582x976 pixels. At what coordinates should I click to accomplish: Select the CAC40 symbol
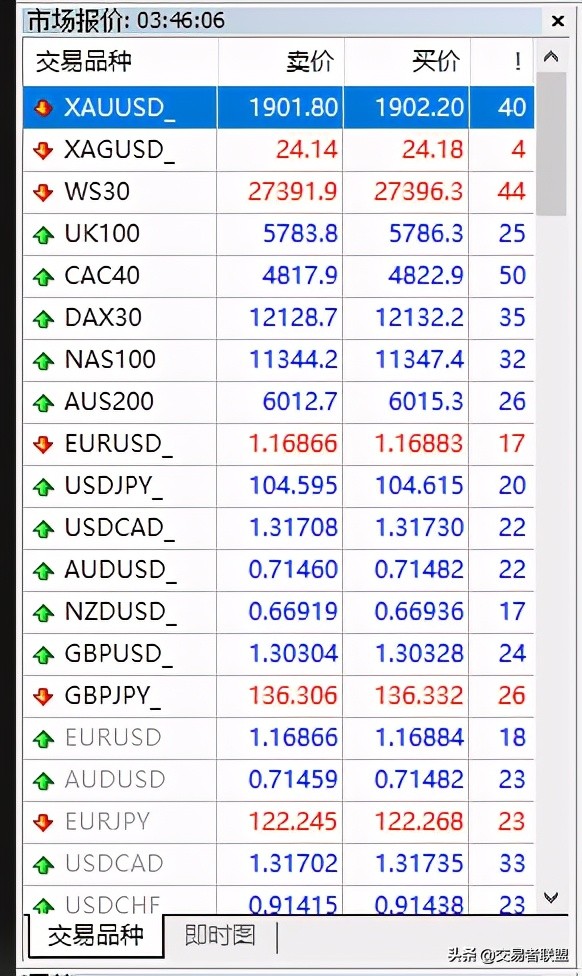point(102,276)
